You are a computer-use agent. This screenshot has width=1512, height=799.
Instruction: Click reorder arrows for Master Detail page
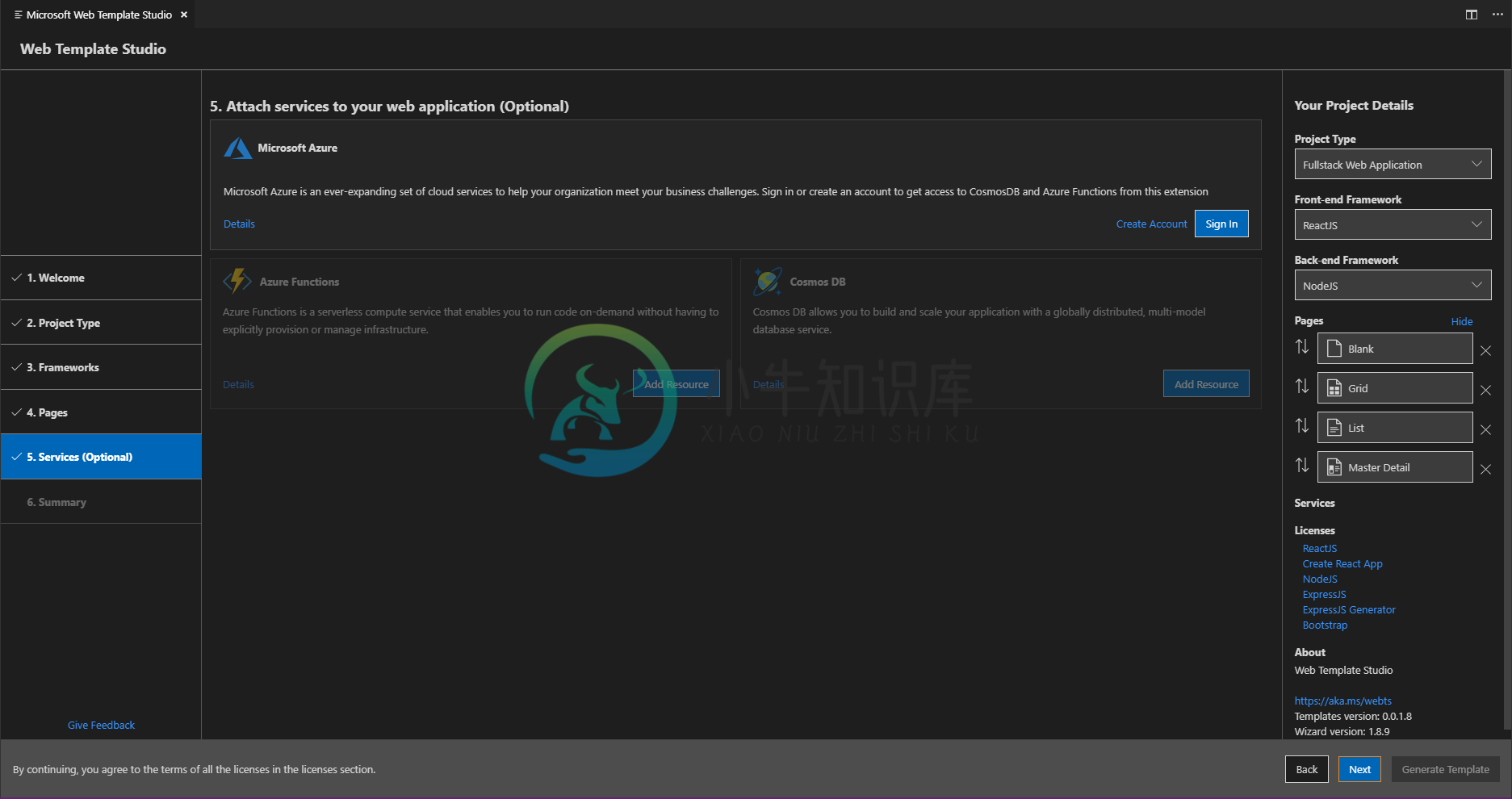[1302, 466]
